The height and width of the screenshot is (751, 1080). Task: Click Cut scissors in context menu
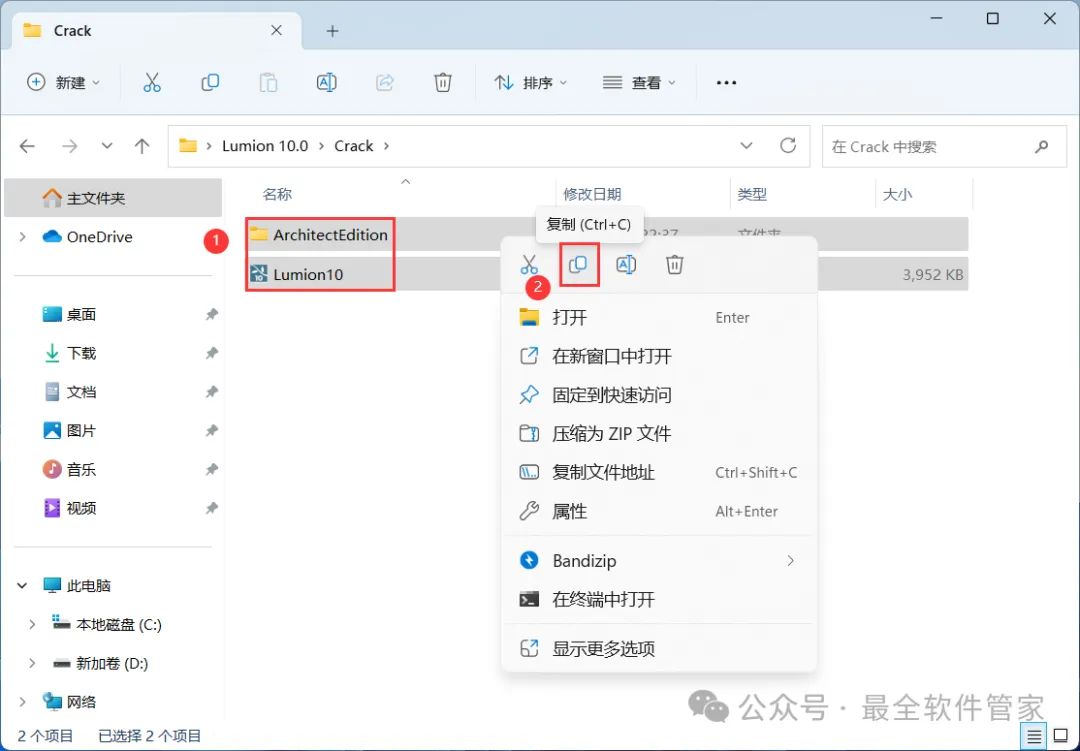coord(529,265)
